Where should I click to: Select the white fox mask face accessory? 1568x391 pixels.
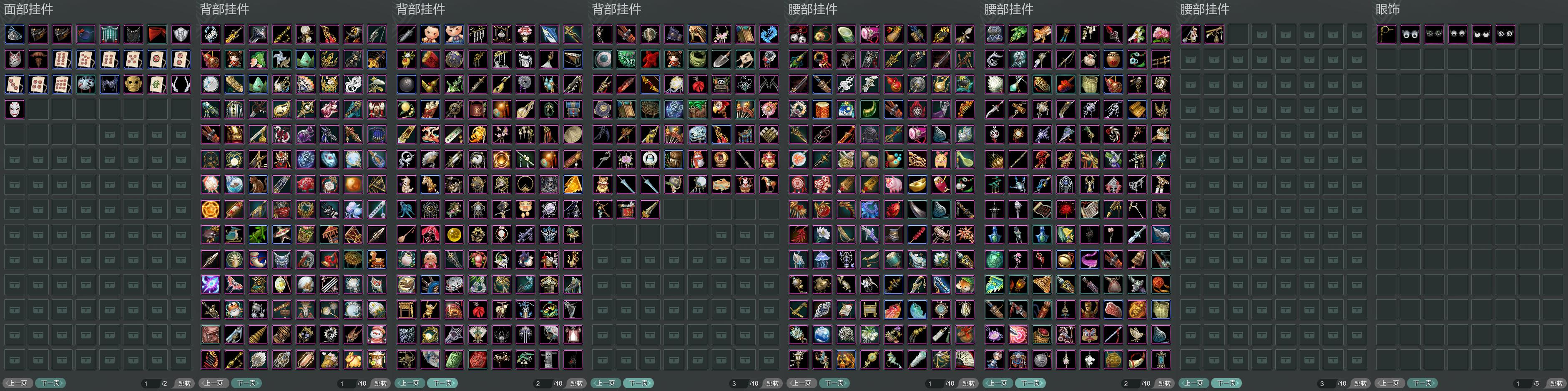15,59
